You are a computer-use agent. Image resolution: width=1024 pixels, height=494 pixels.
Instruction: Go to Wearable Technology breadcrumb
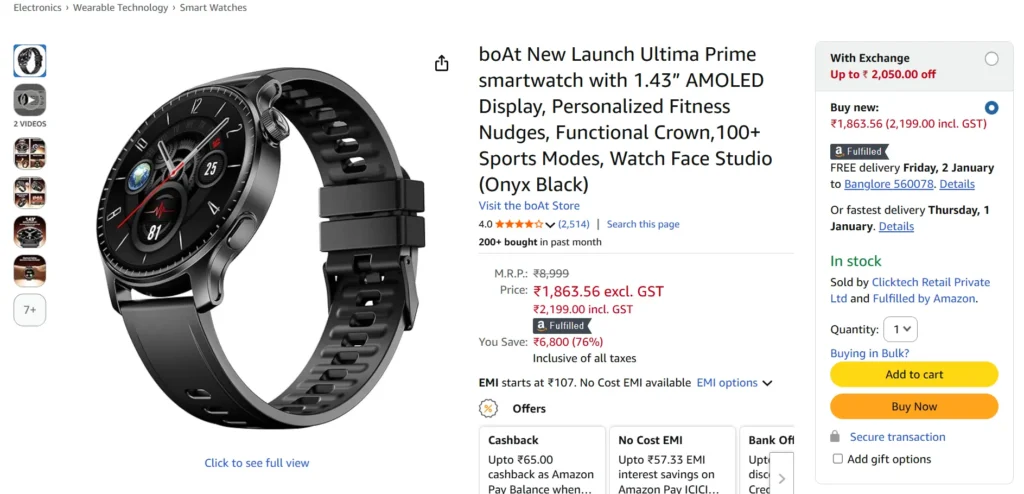point(120,8)
